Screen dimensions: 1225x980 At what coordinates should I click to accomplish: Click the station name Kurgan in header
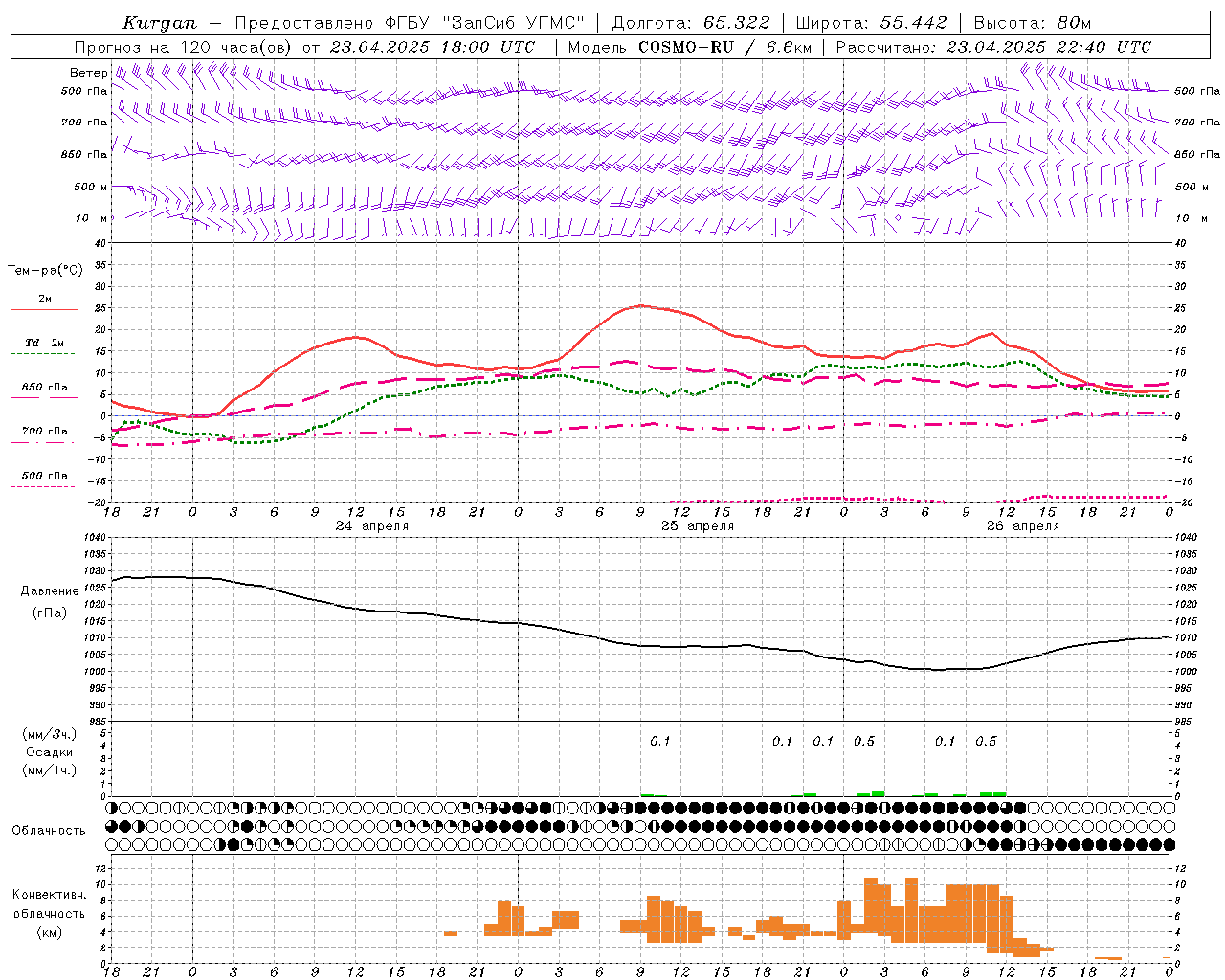pos(159,23)
